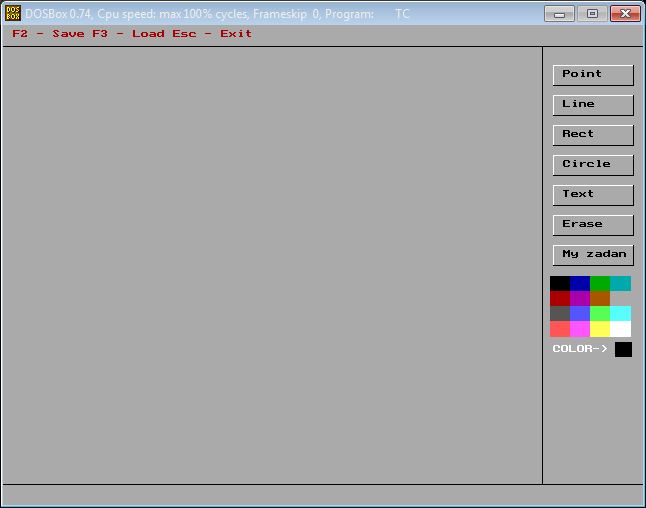Pick the bright magenta palette swatch
This screenshot has height=508, width=646.
pos(580,329)
